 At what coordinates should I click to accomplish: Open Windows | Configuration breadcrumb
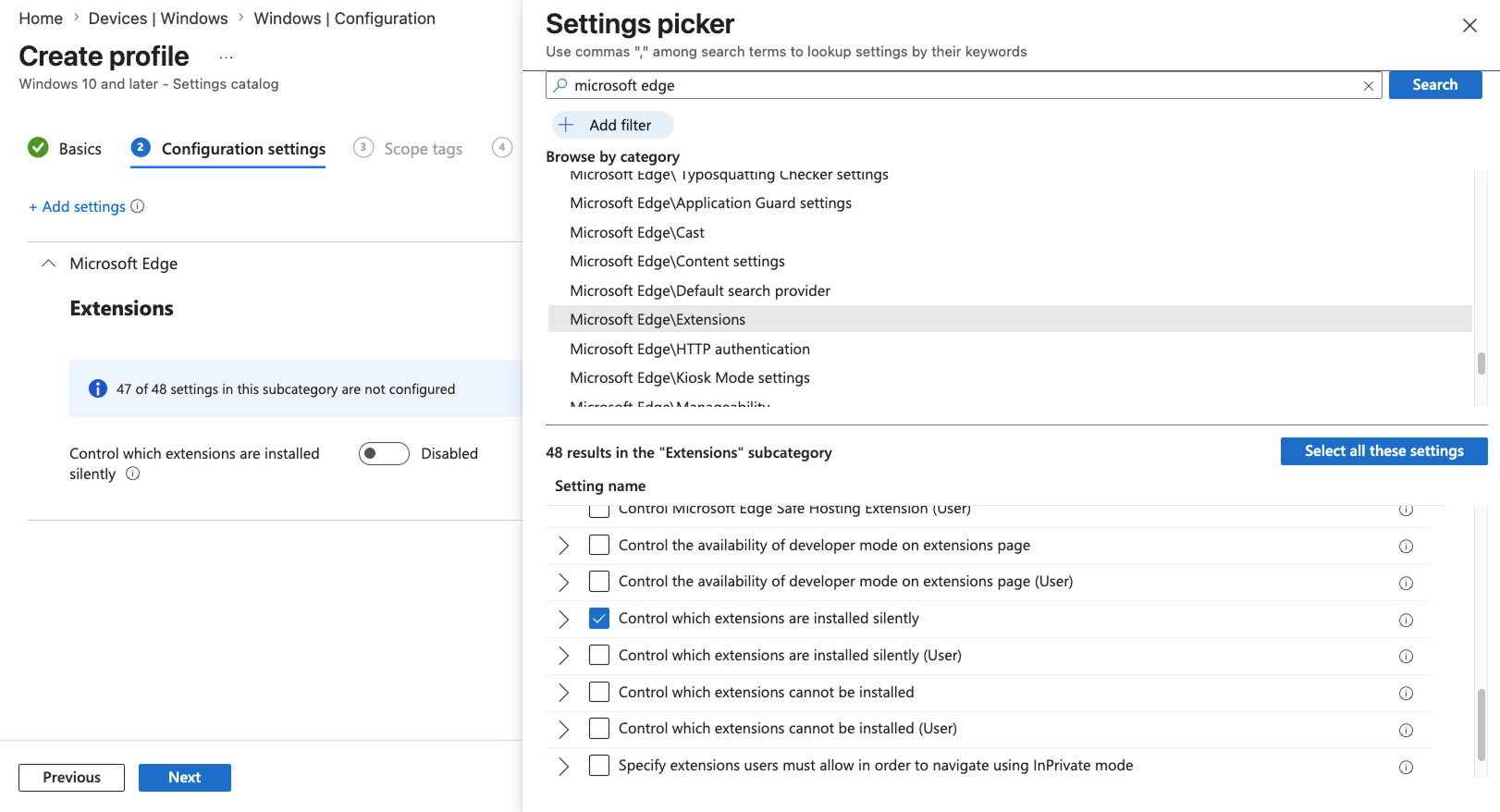point(344,18)
